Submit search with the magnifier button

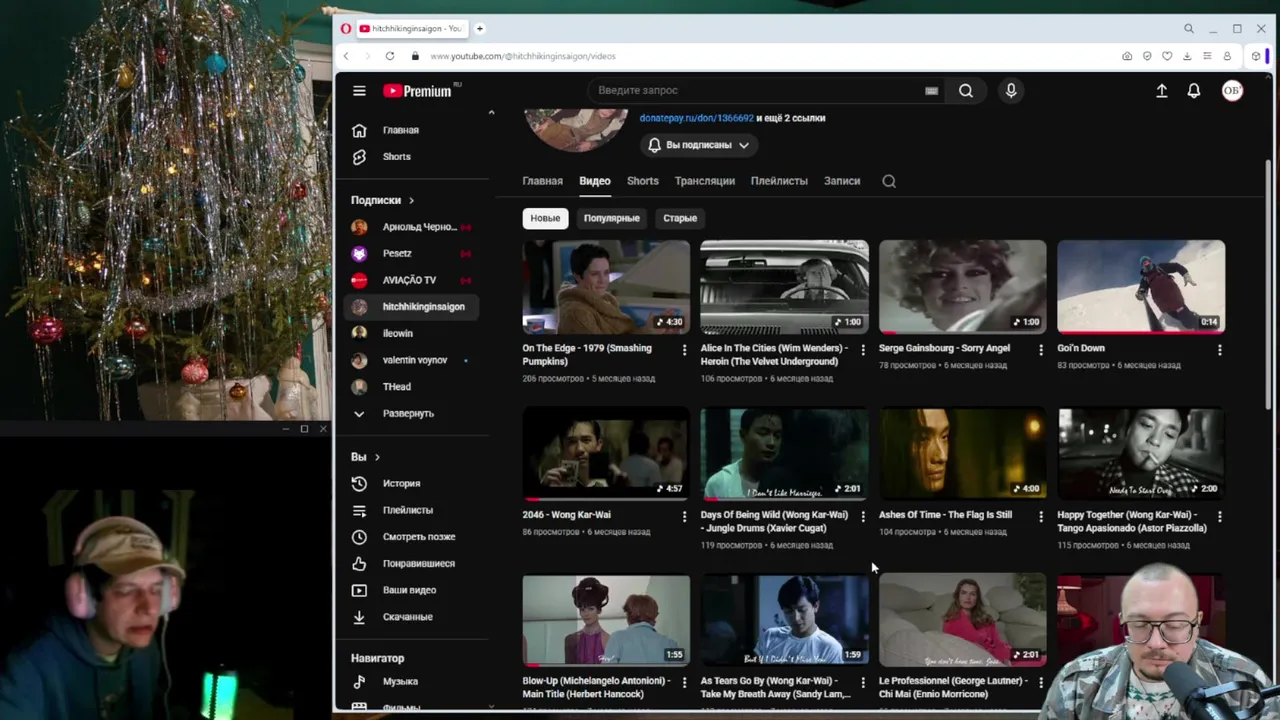(x=966, y=90)
